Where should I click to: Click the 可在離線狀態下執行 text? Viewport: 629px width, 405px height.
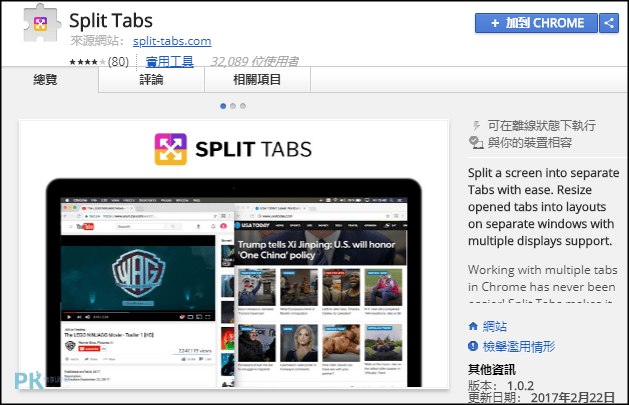(x=542, y=126)
